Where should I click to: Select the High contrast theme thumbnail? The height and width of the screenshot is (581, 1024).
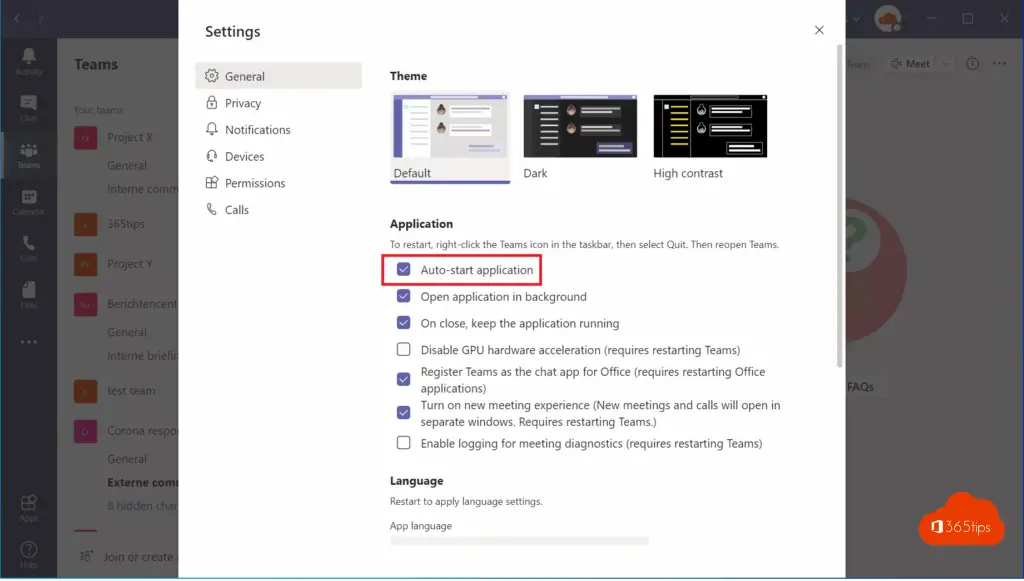(710, 126)
